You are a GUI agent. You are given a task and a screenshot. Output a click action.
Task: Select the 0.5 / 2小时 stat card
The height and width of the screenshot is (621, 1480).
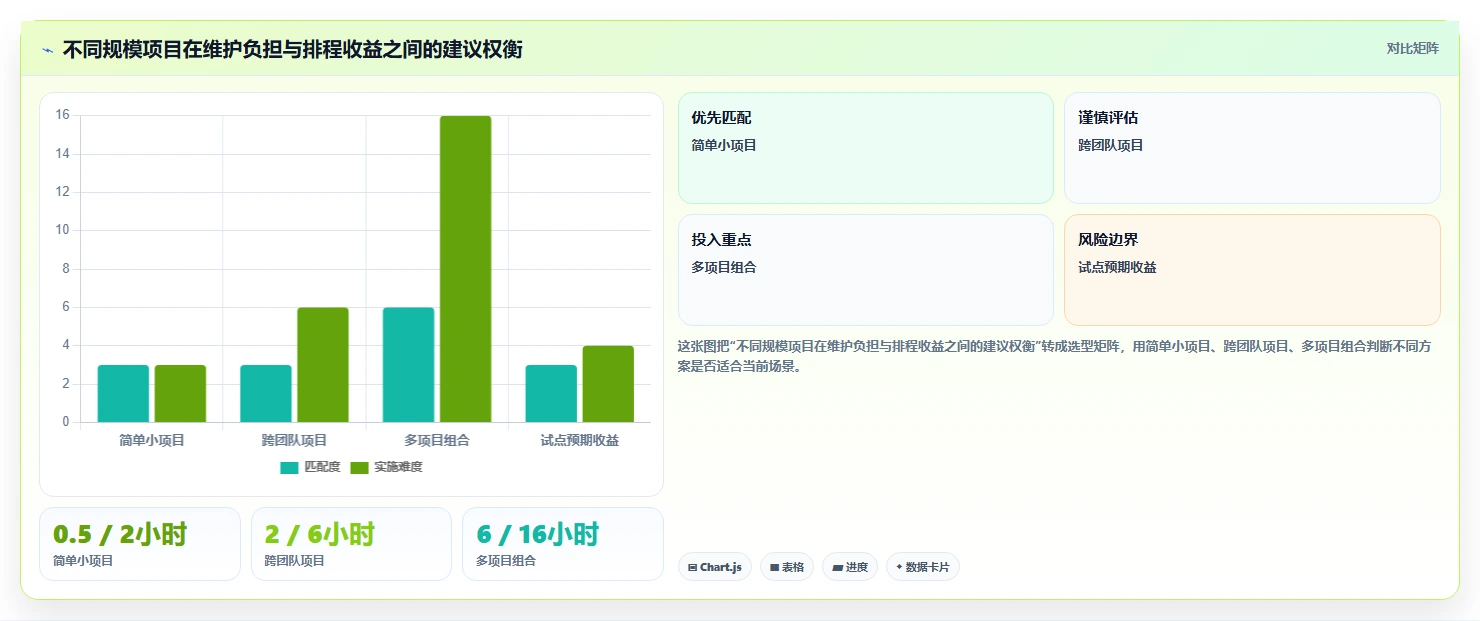[140, 544]
